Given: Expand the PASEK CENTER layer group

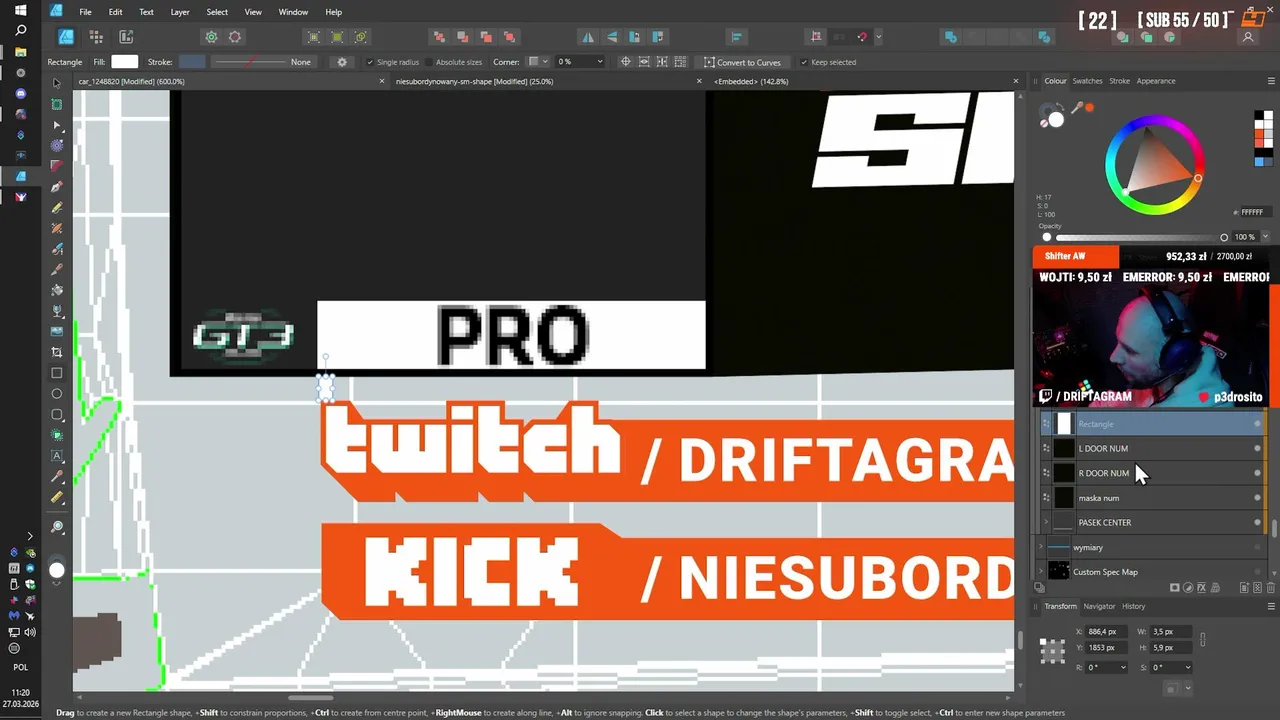Looking at the screenshot, I should tap(1046, 522).
